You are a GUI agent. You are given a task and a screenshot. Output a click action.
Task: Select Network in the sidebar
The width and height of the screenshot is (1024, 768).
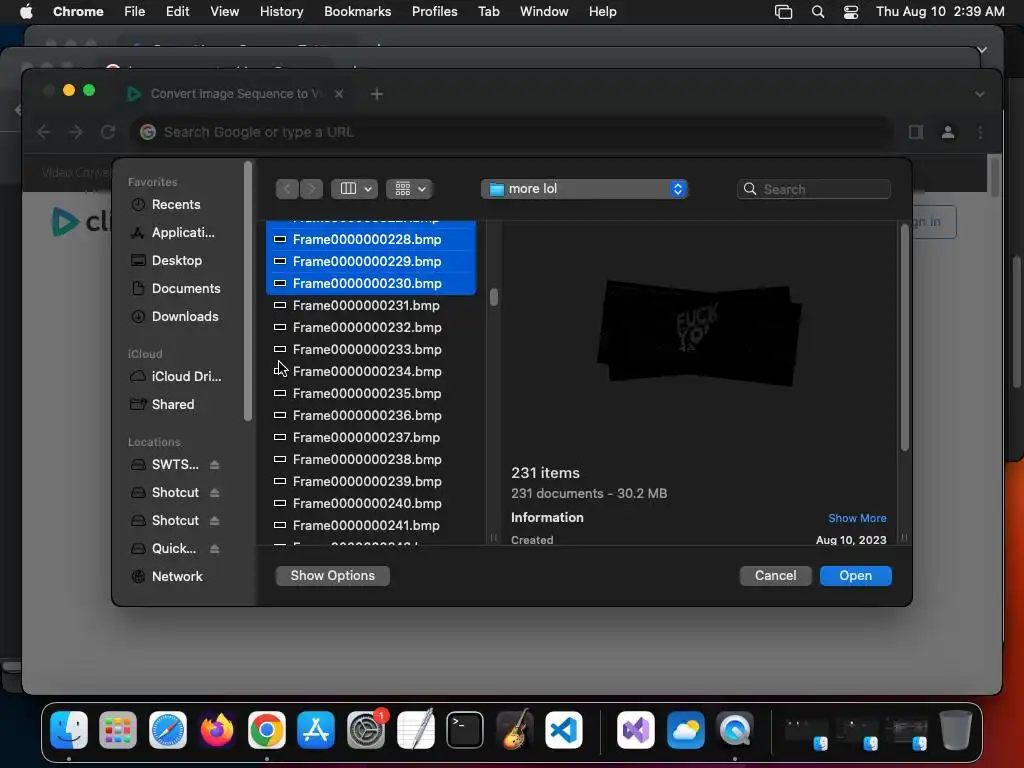coord(177,577)
